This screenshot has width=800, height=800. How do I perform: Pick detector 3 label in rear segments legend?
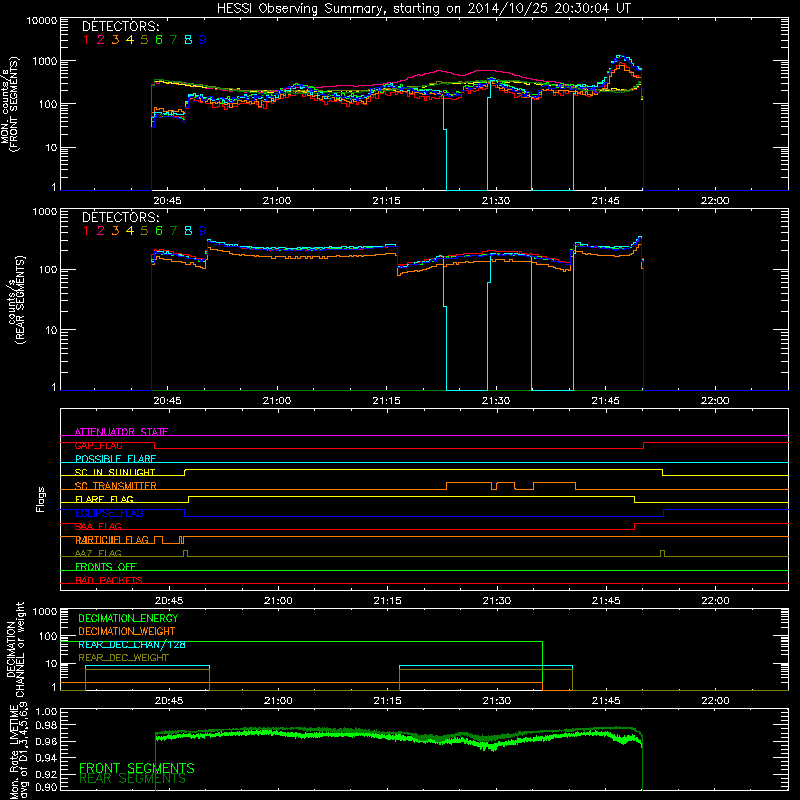[115, 231]
